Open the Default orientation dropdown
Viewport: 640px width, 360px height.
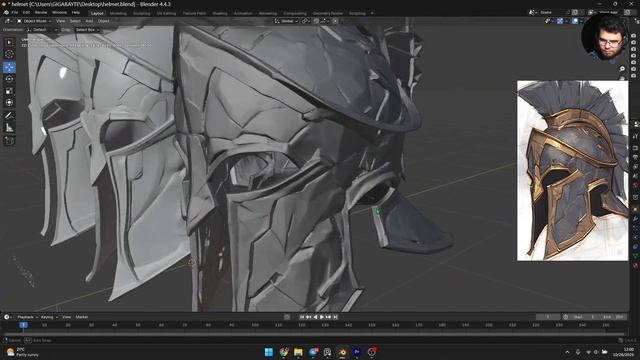[x=42, y=30]
